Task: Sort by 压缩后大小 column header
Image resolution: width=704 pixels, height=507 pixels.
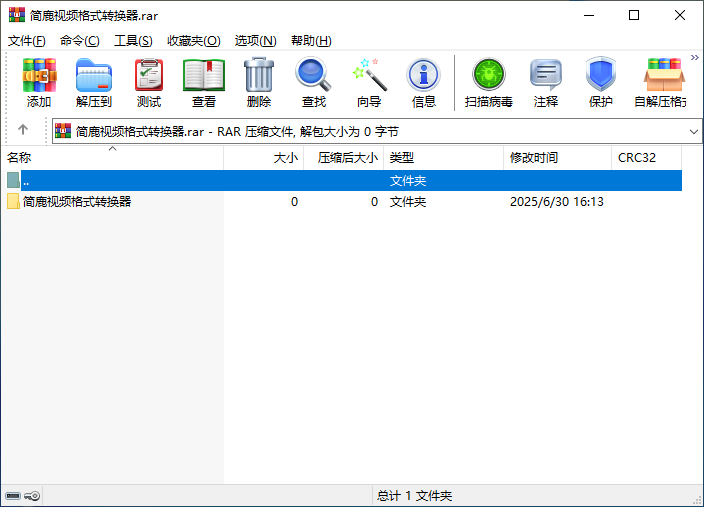Action: [x=343, y=158]
